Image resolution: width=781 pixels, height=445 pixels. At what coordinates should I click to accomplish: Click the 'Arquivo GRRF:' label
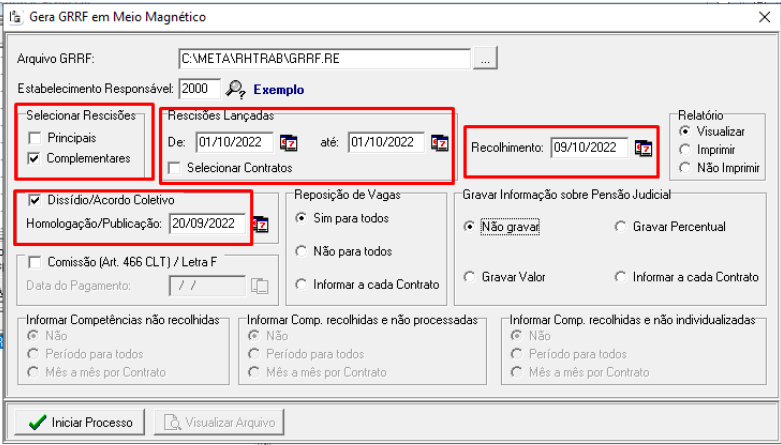tap(56, 59)
